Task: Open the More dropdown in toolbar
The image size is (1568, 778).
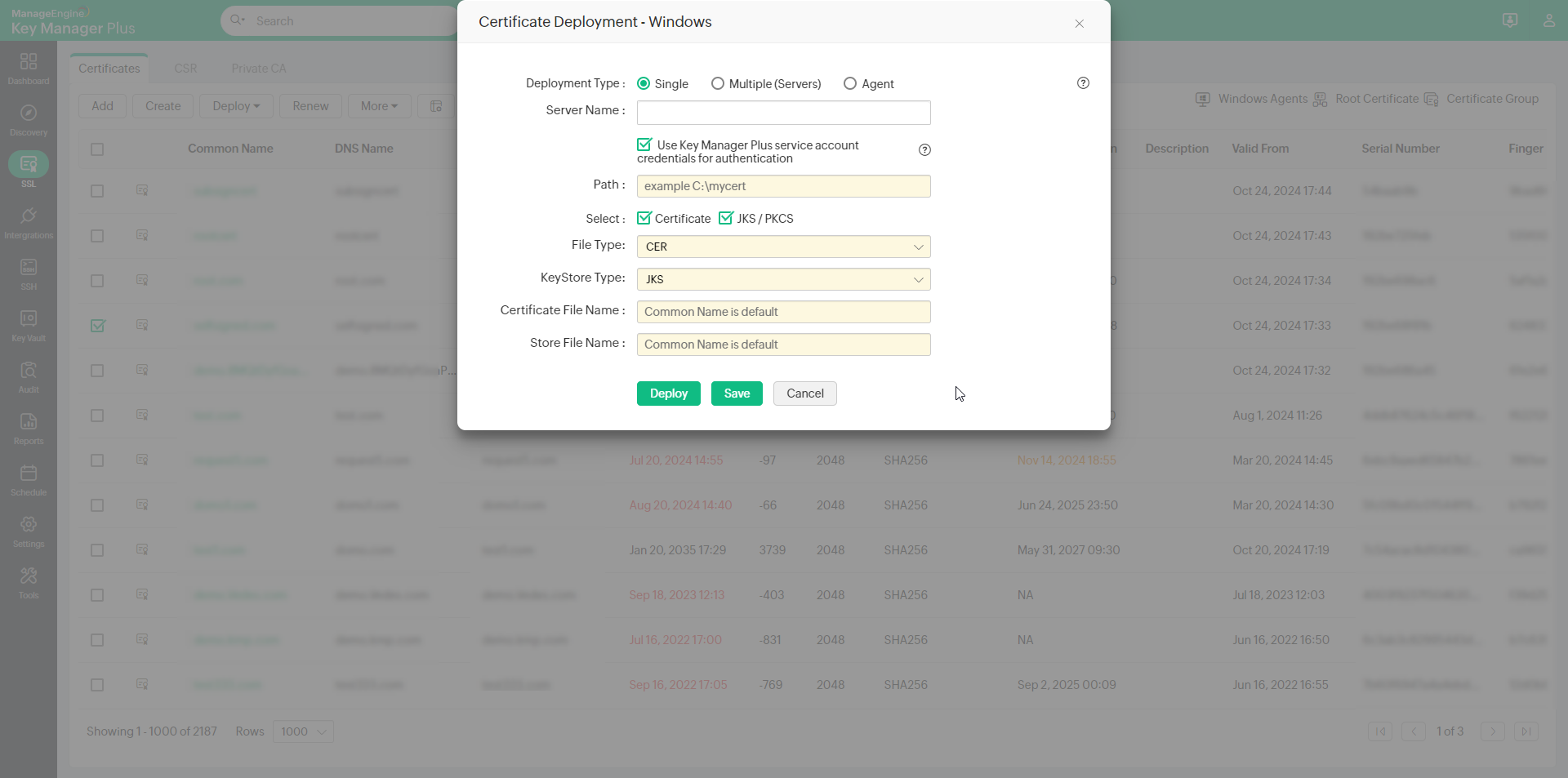Action: [x=380, y=106]
